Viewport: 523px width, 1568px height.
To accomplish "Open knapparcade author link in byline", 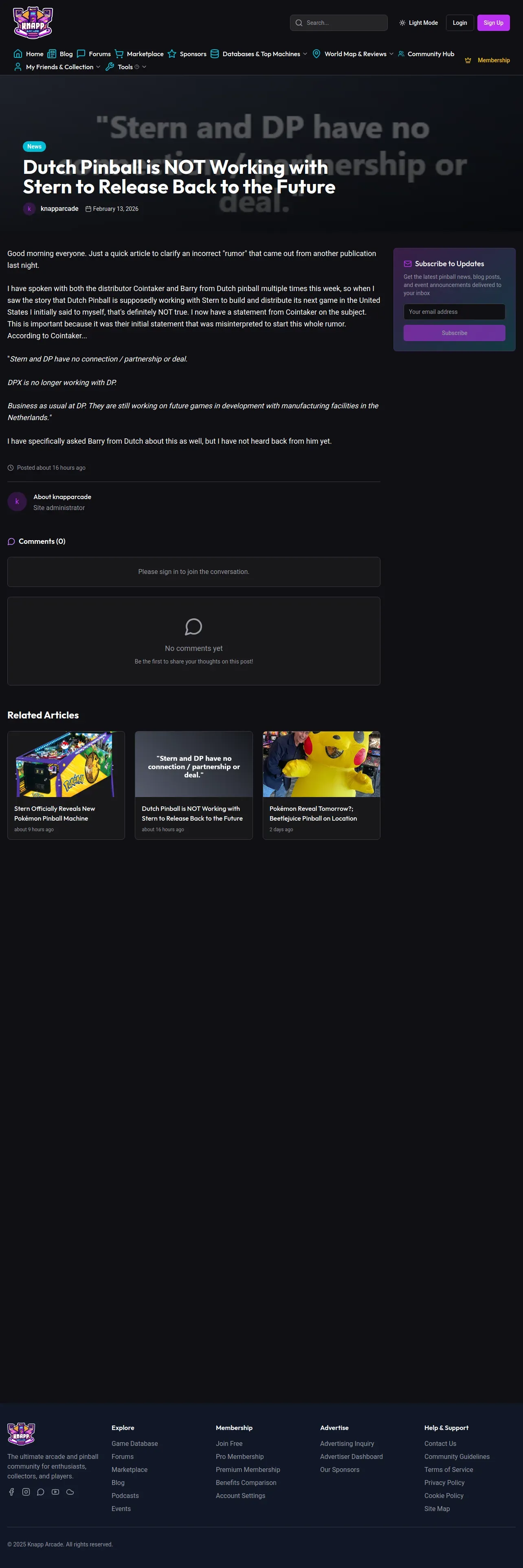I will (x=59, y=209).
